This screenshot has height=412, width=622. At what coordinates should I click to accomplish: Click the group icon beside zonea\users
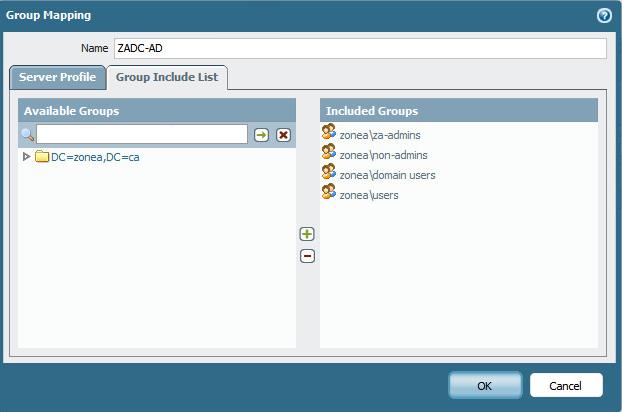click(329, 192)
